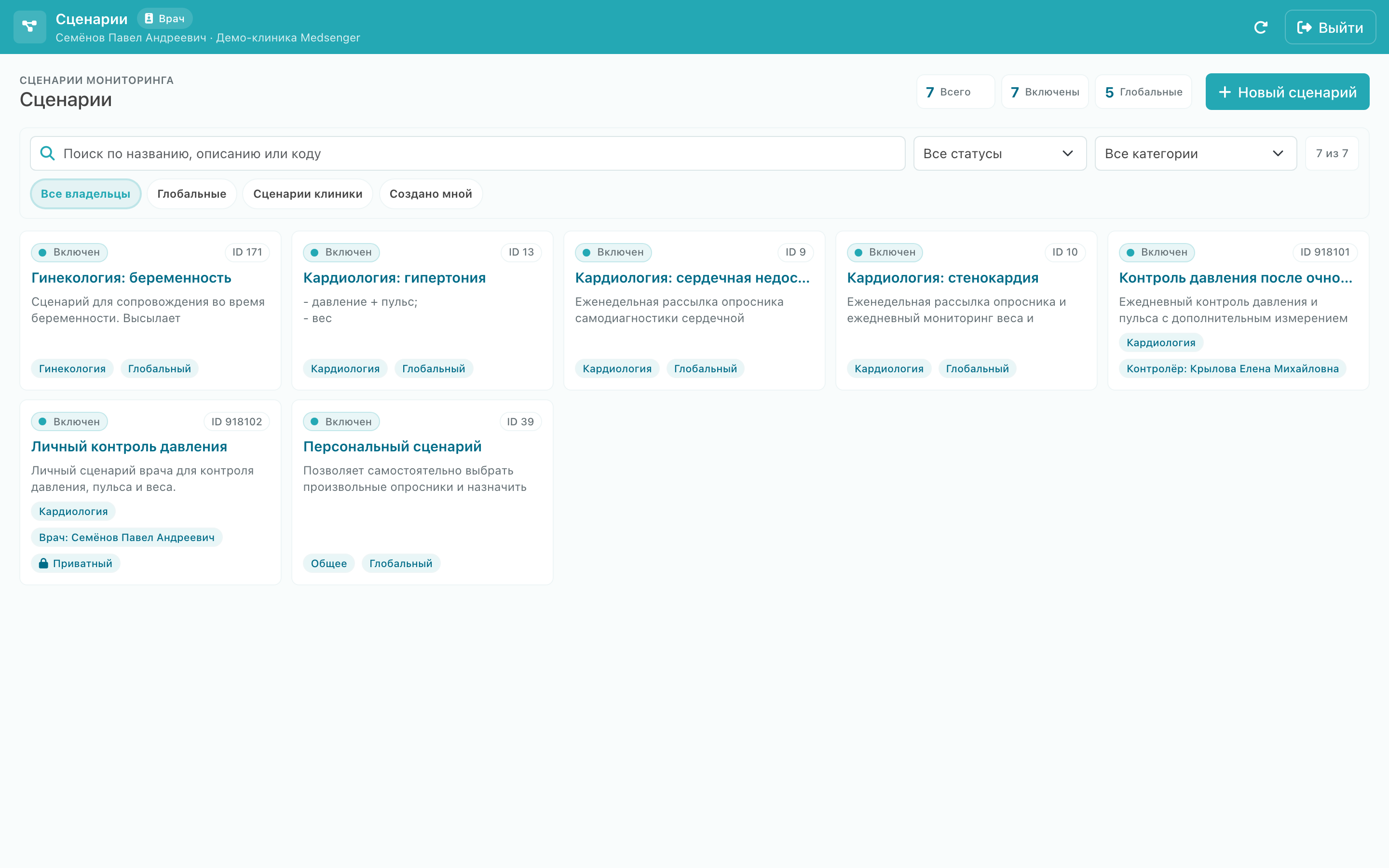Click the refresh icon in header
Image resolution: width=1389 pixels, height=868 pixels.
[1260, 27]
